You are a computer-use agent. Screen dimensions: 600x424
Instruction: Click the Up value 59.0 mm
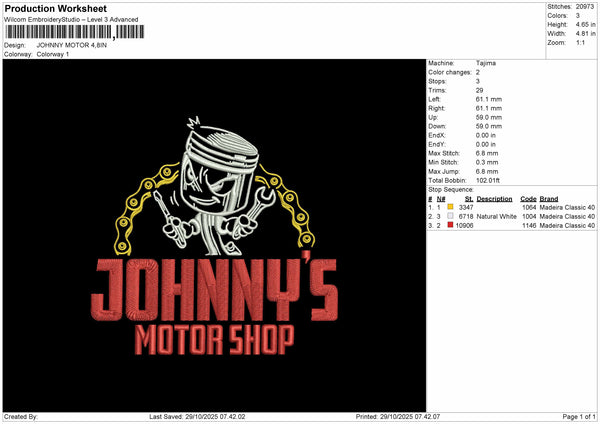(x=489, y=117)
